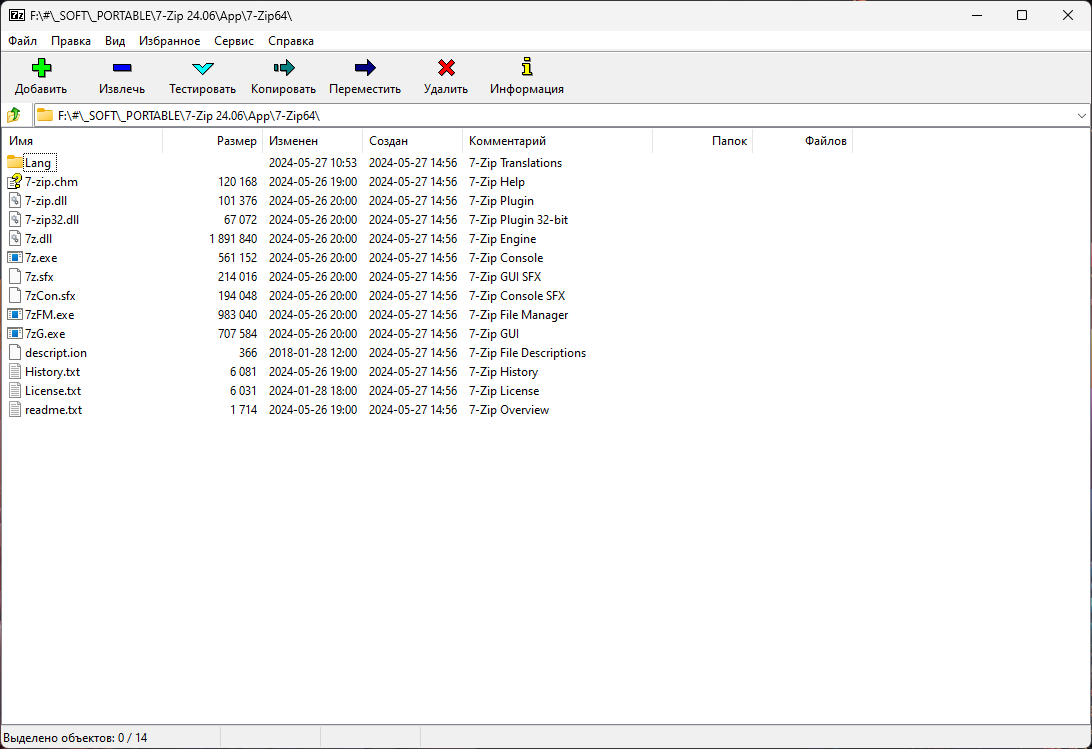This screenshot has width=1092, height=749.
Task: Open the Файл menu
Action: click(x=22, y=41)
